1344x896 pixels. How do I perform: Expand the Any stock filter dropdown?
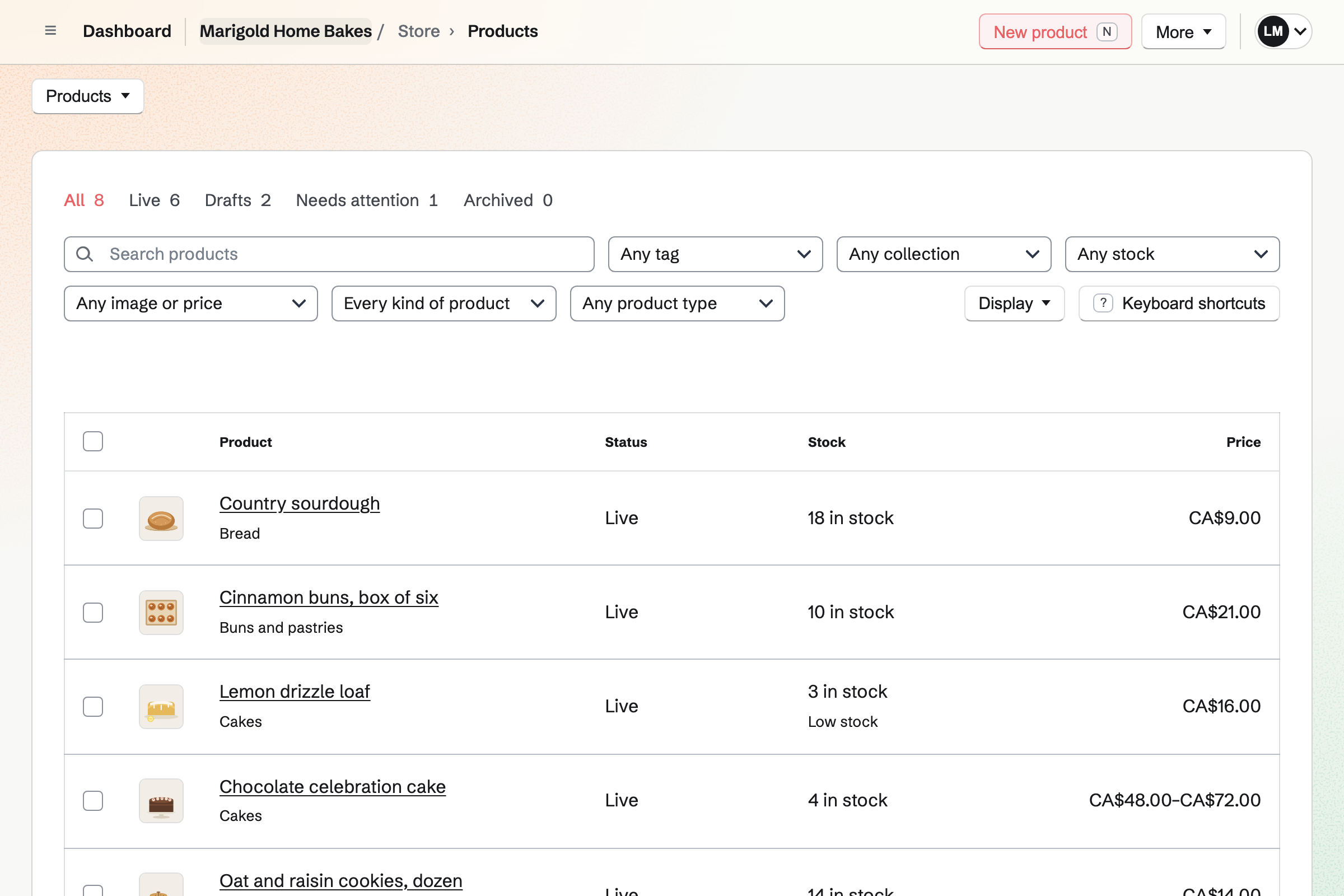click(x=1172, y=254)
